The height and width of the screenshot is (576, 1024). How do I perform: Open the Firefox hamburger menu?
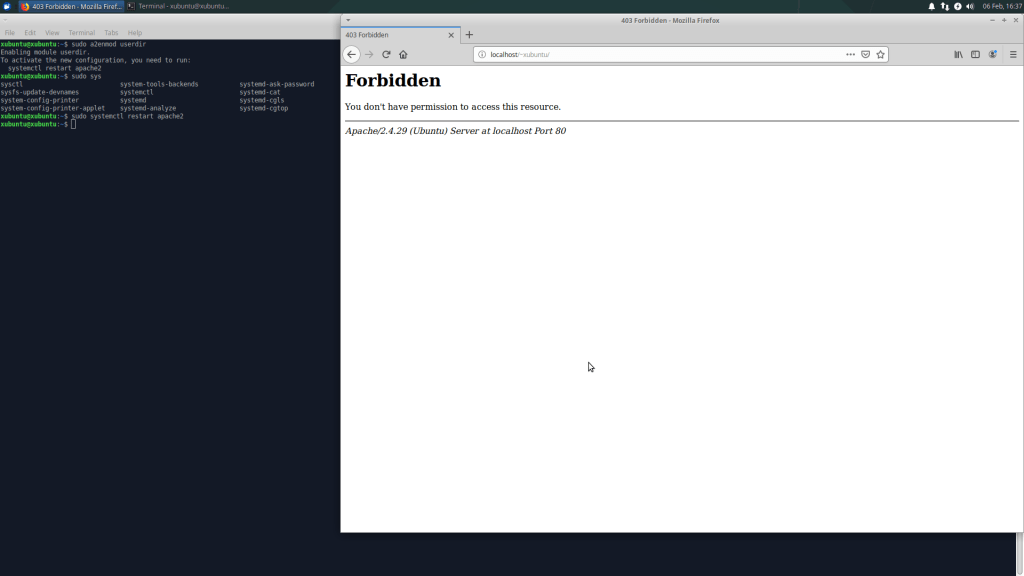pyautogui.click(x=1013, y=54)
